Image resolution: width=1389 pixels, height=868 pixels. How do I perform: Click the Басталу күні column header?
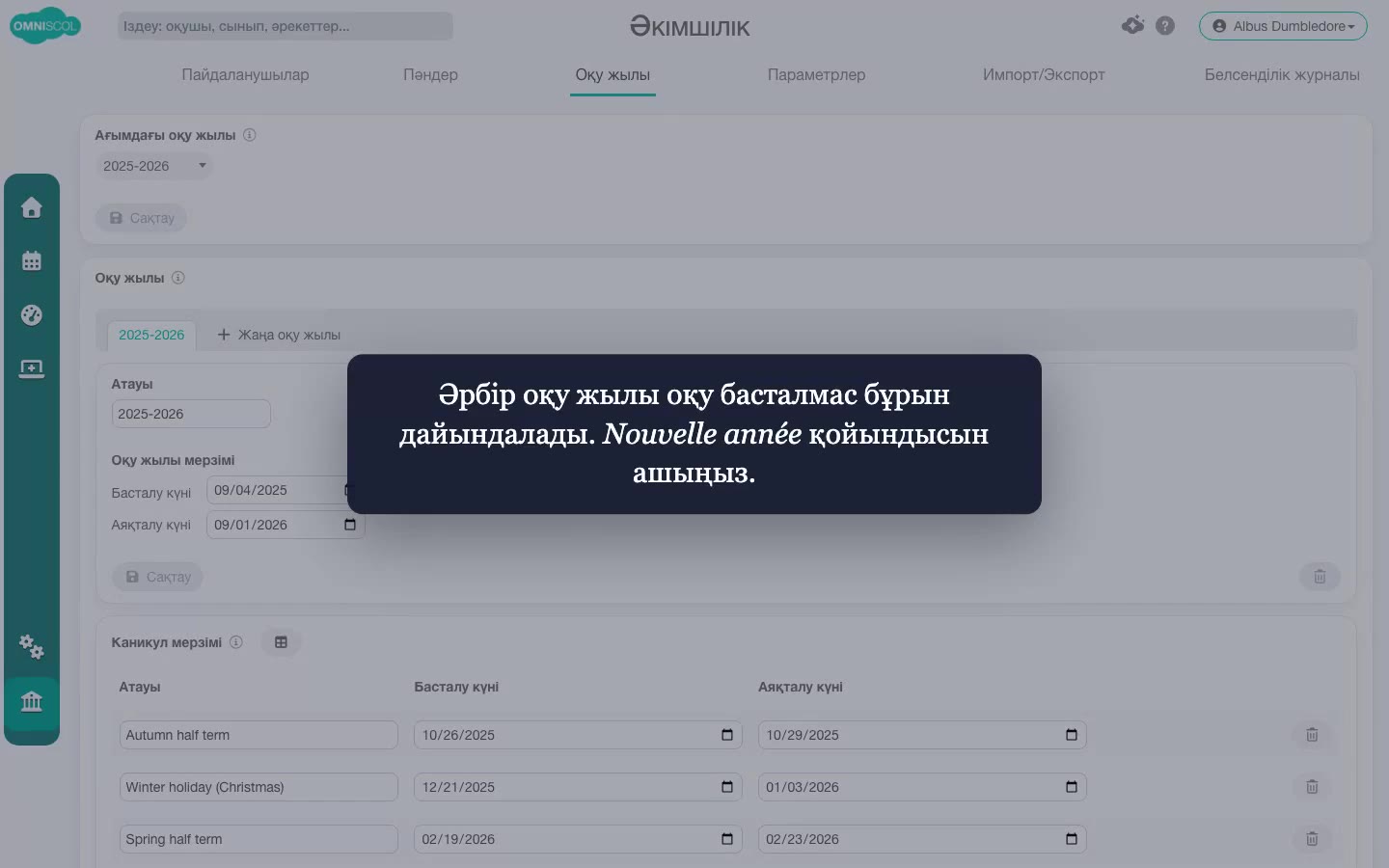click(x=456, y=687)
